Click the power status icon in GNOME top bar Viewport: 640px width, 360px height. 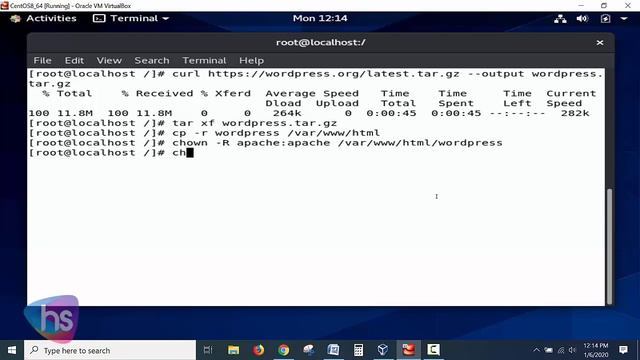605,18
